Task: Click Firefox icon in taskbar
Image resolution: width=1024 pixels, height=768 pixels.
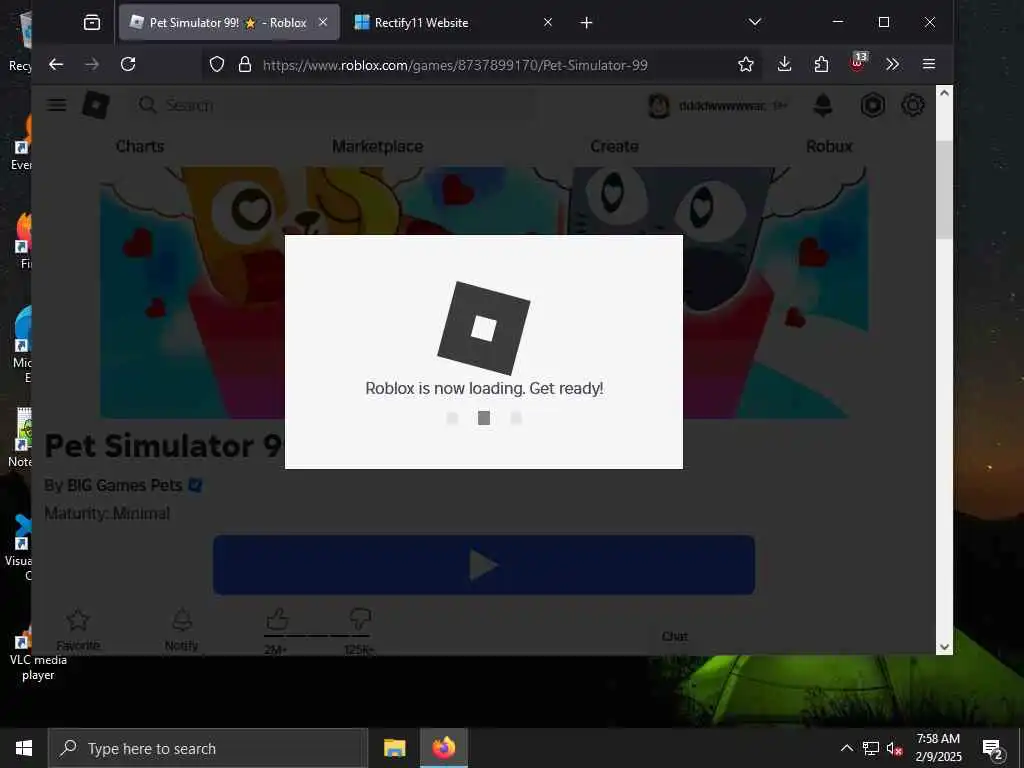Action: tap(444, 748)
